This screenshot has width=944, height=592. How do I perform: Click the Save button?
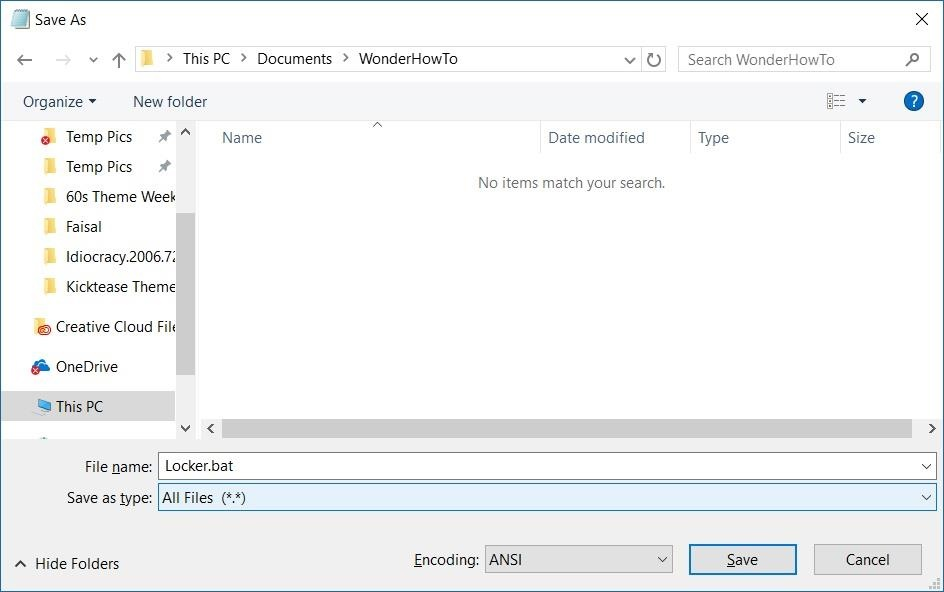742,560
